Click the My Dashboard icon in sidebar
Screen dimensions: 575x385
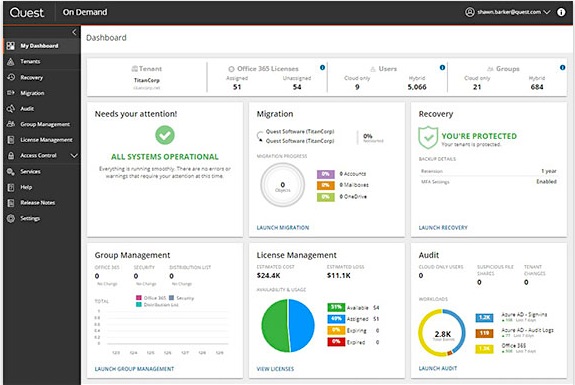(x=11, y=46)
